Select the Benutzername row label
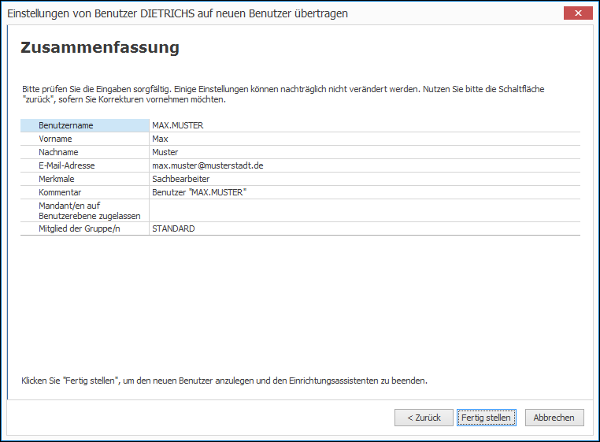Image resolution: width=600 pixels, height=442 pixels. pyautogui.click(x=66, y=126)
